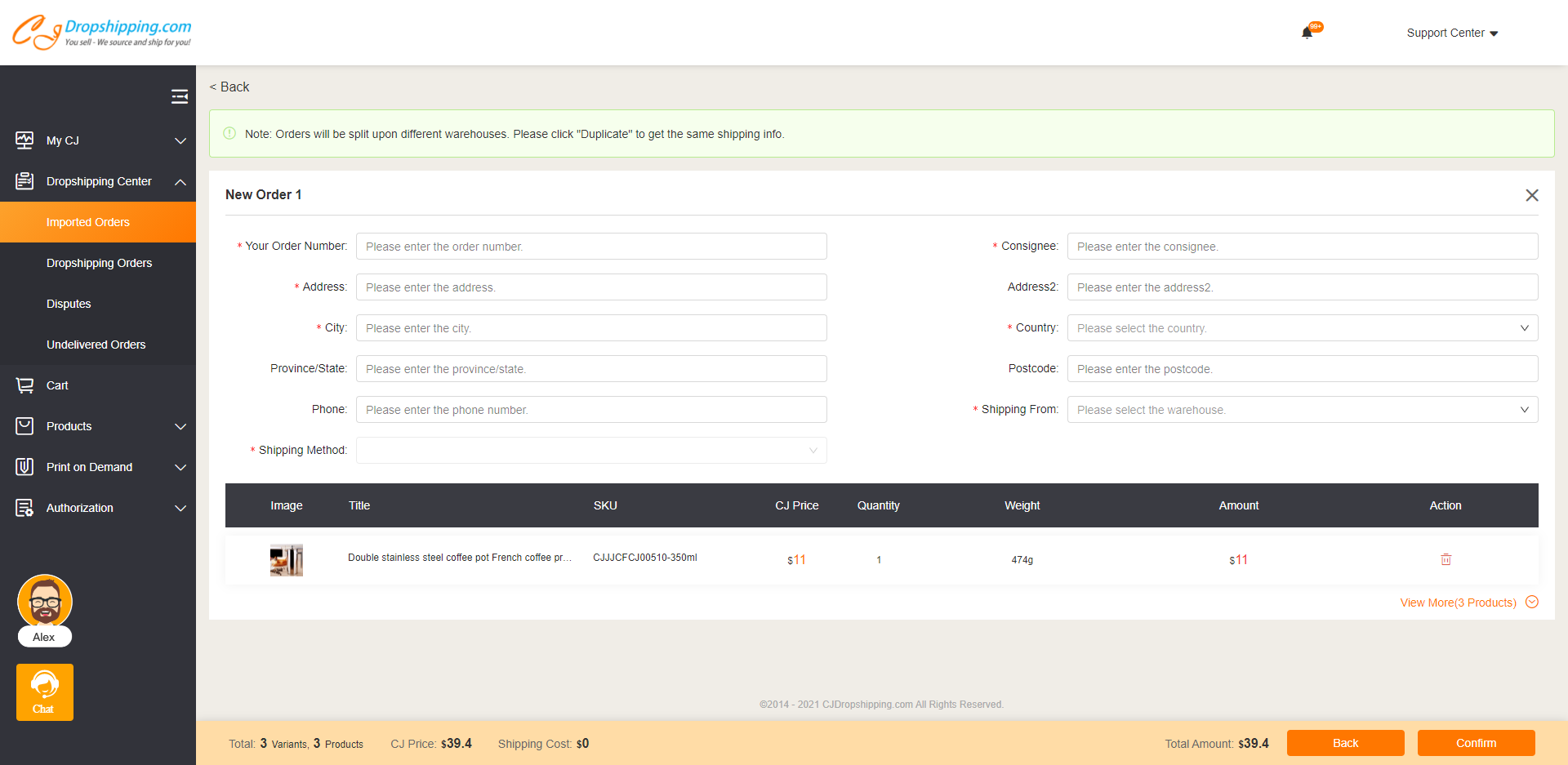Select the Dropshipping Center icon
This screenshot has height=765, width=1568.
[x=24, y=180]
